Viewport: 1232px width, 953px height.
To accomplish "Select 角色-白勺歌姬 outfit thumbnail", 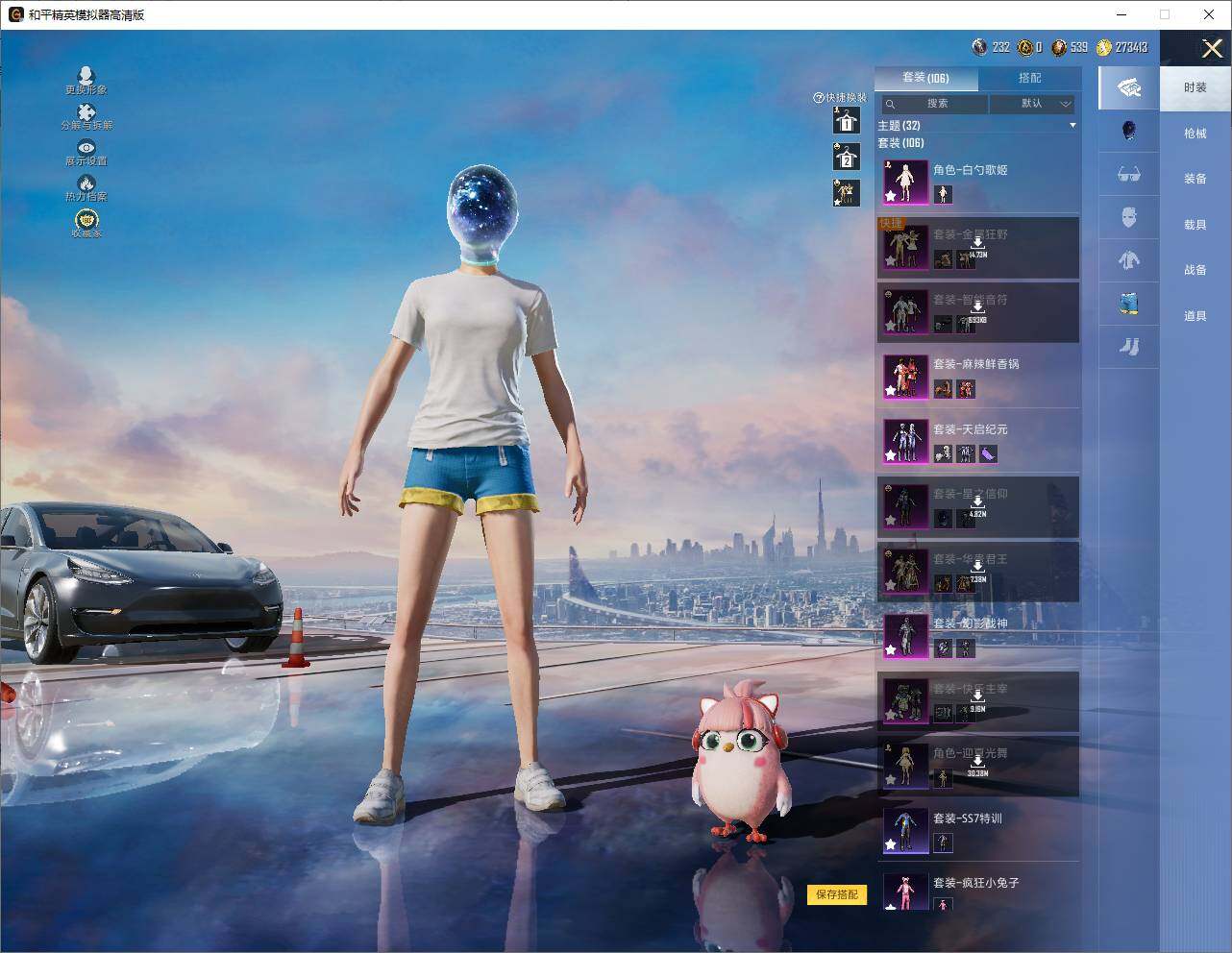I will pyautogui.click(x=905, y=182).
